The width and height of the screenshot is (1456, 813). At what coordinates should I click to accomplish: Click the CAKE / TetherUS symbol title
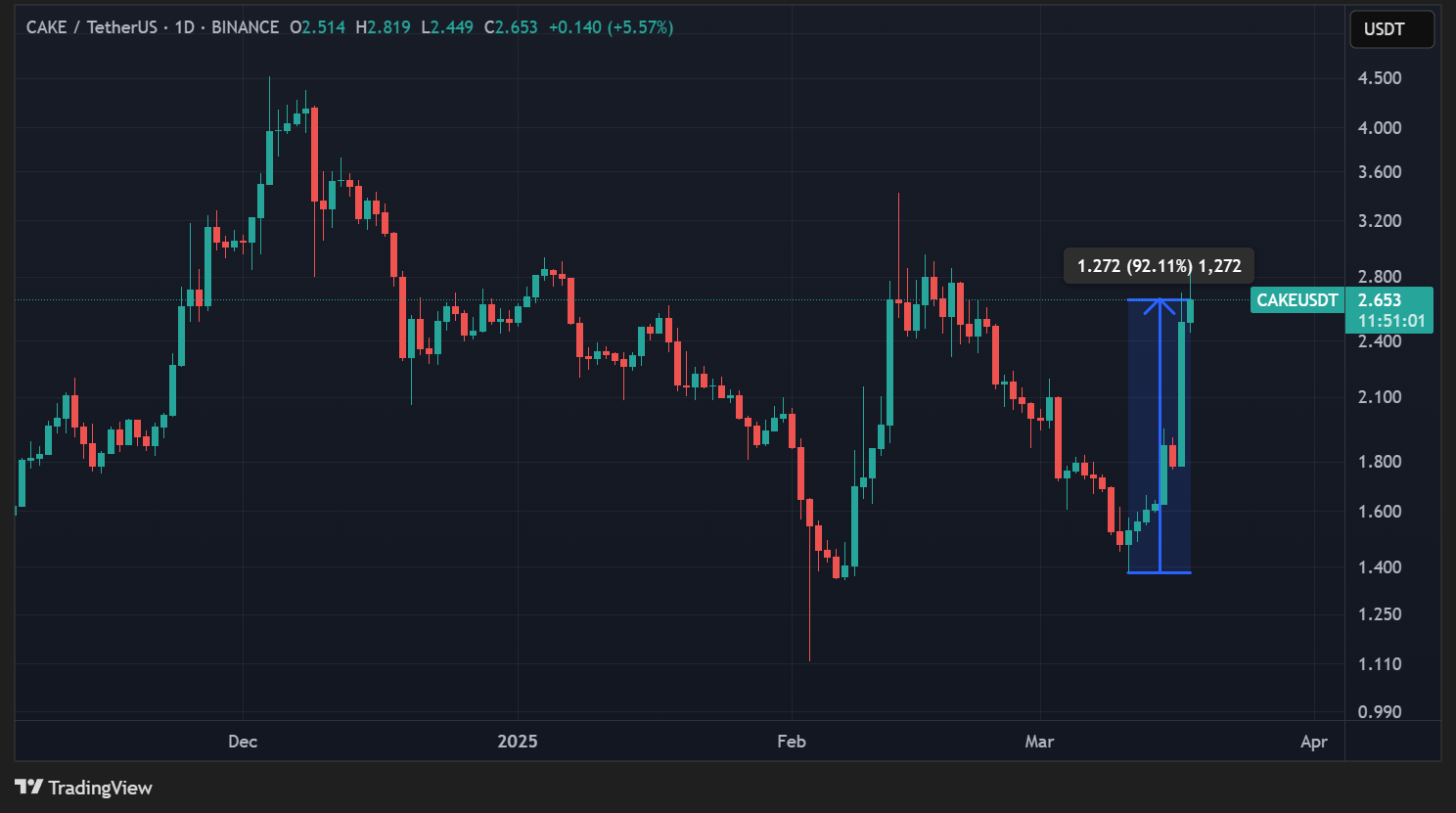[91, 27]
